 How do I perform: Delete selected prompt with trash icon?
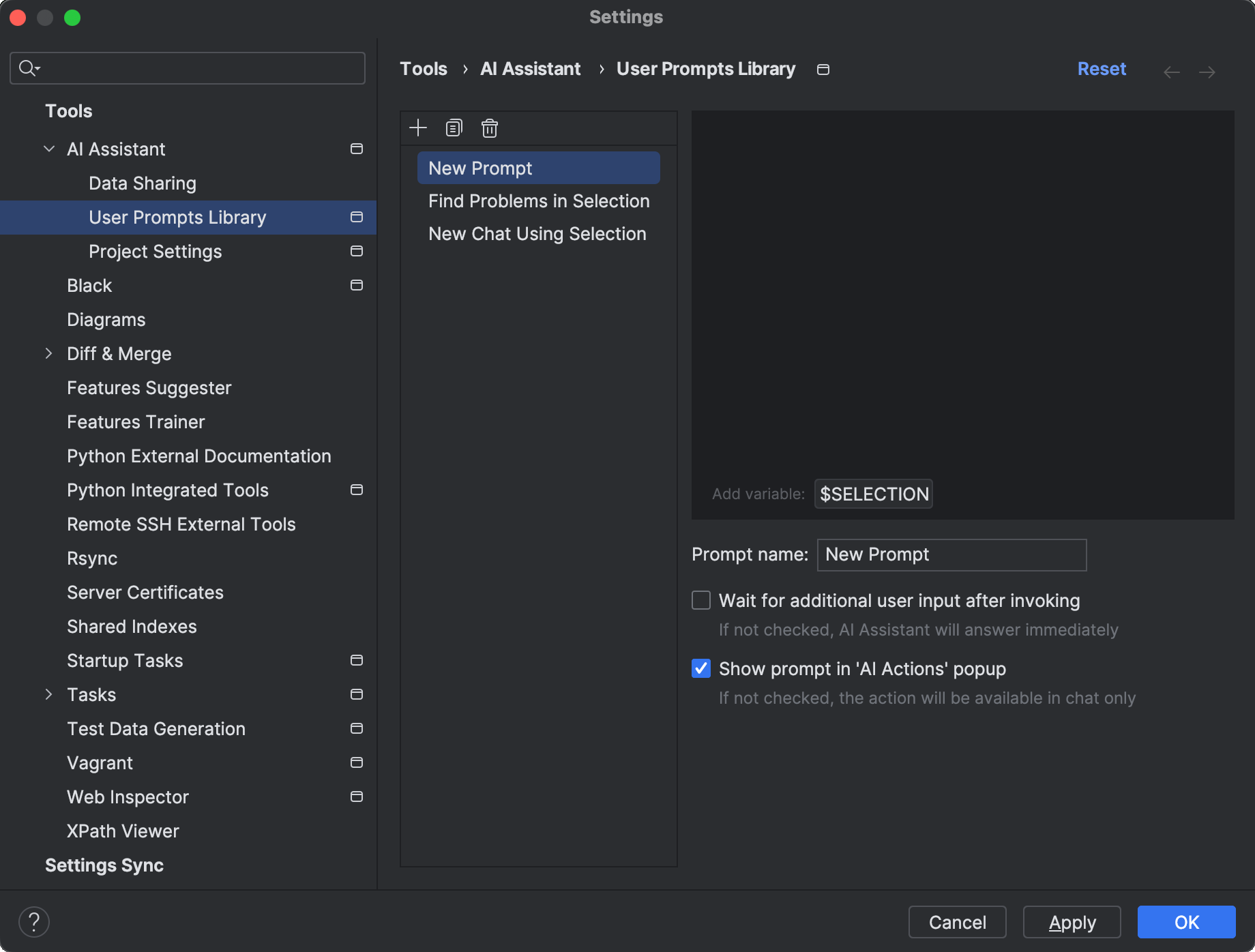coord(490,128)
